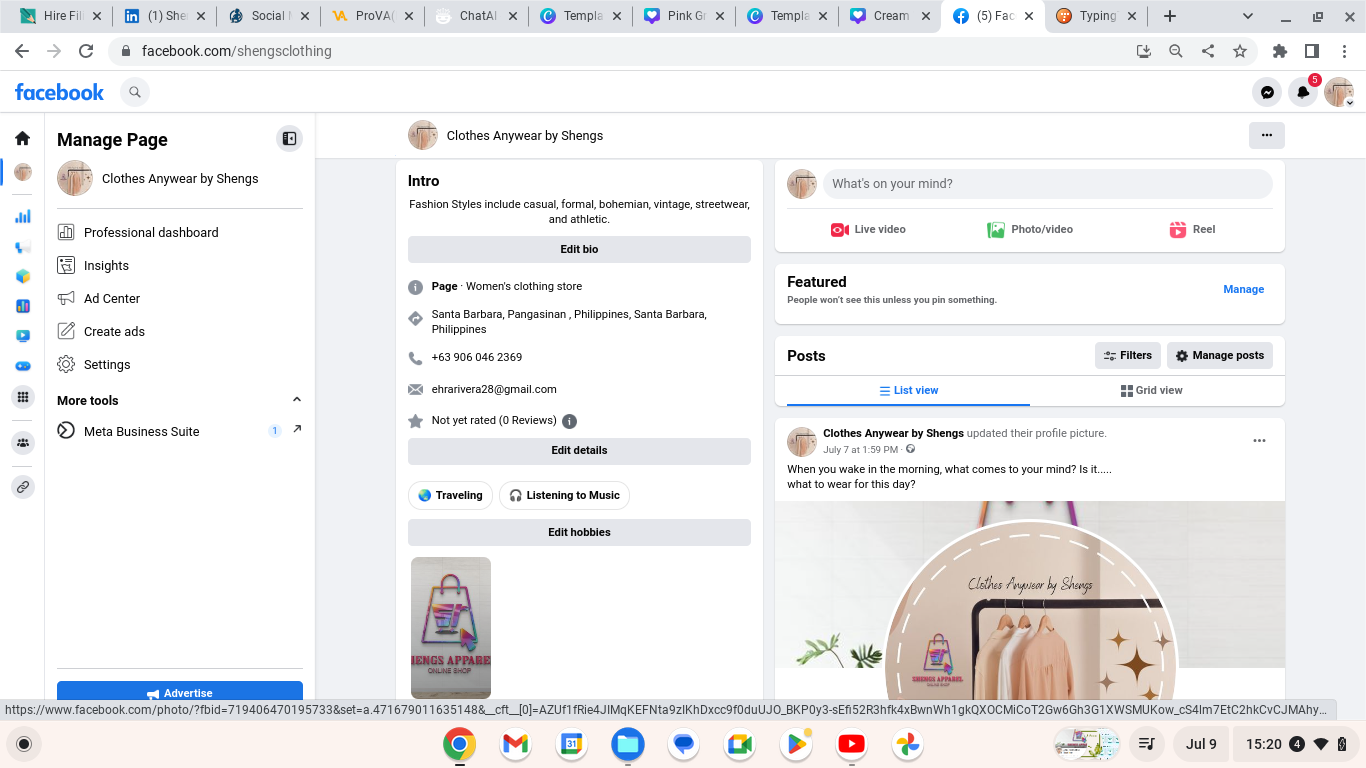Add a Photo/video to a post
The image size is (1366, 768).
click(1030, 229)
